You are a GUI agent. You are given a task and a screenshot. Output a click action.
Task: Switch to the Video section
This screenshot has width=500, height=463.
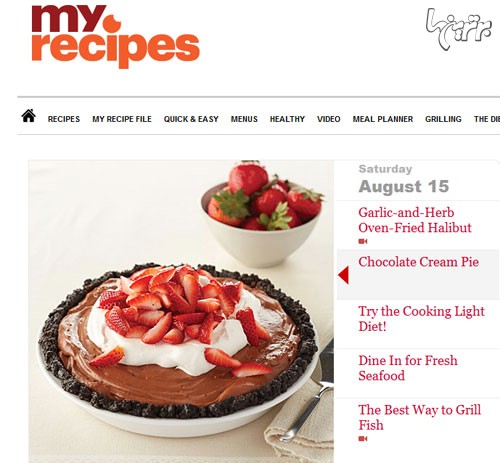329,119
